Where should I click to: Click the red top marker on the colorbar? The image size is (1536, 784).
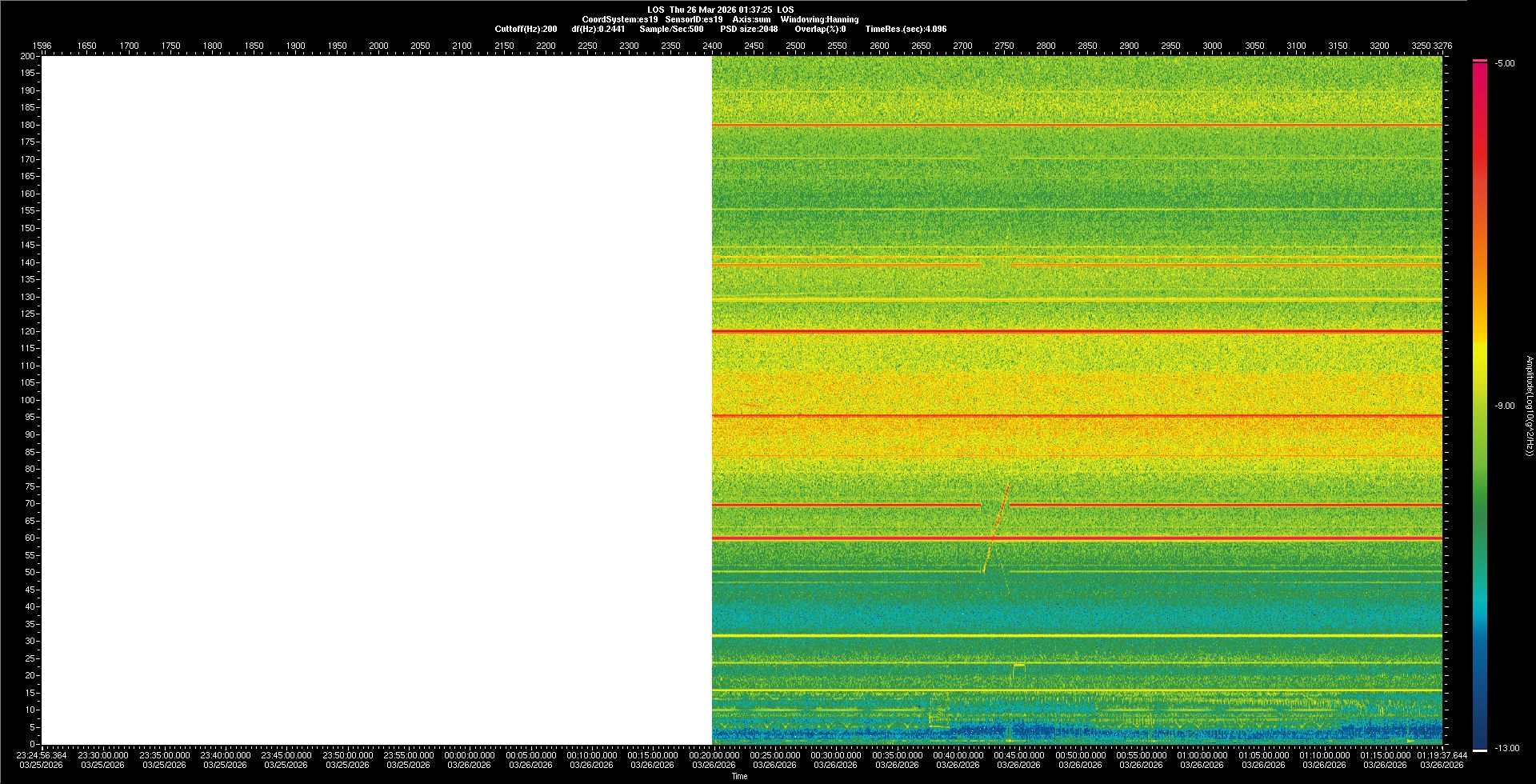click(1480, 61)
